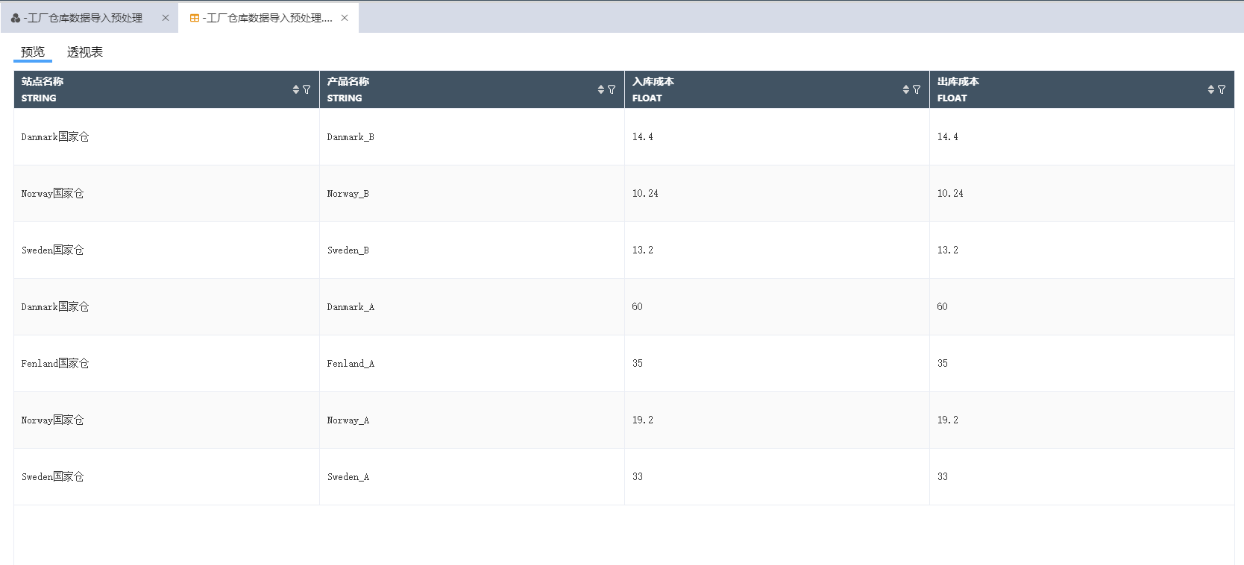This screenshot has height=565, width=1244.
Task: Sort the 入库成本 column
Action: click(x=906, y=90)
